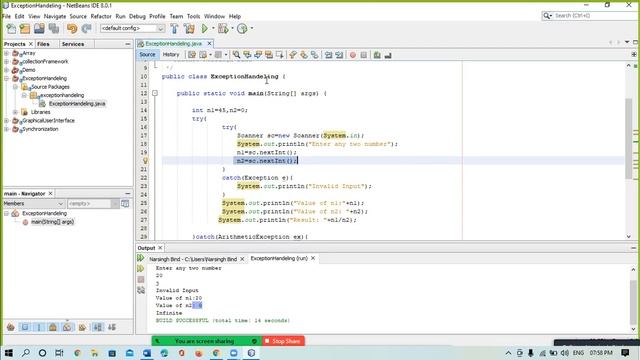Image resolution: width=640 pixels, height=360 pixels.
Task: Click the Build Project hammer icon
Action: (x=174, y=28)
